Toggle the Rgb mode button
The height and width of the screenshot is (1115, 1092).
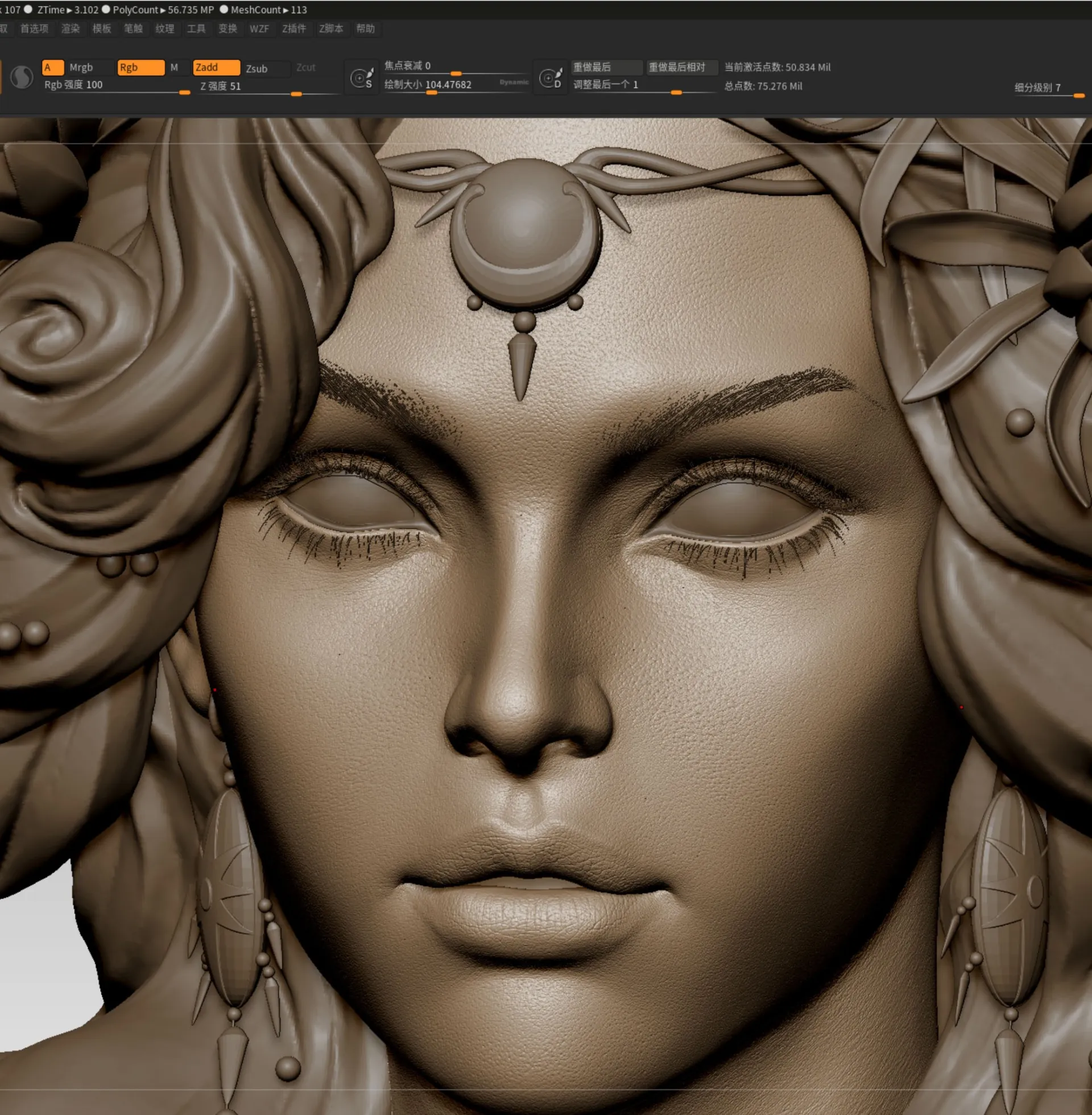pyautogui.click(x=140, y=68)
